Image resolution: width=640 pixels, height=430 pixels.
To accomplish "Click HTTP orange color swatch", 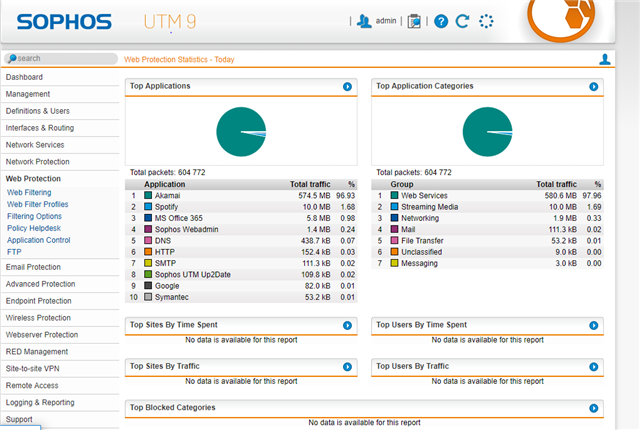I will click(148, 252).
